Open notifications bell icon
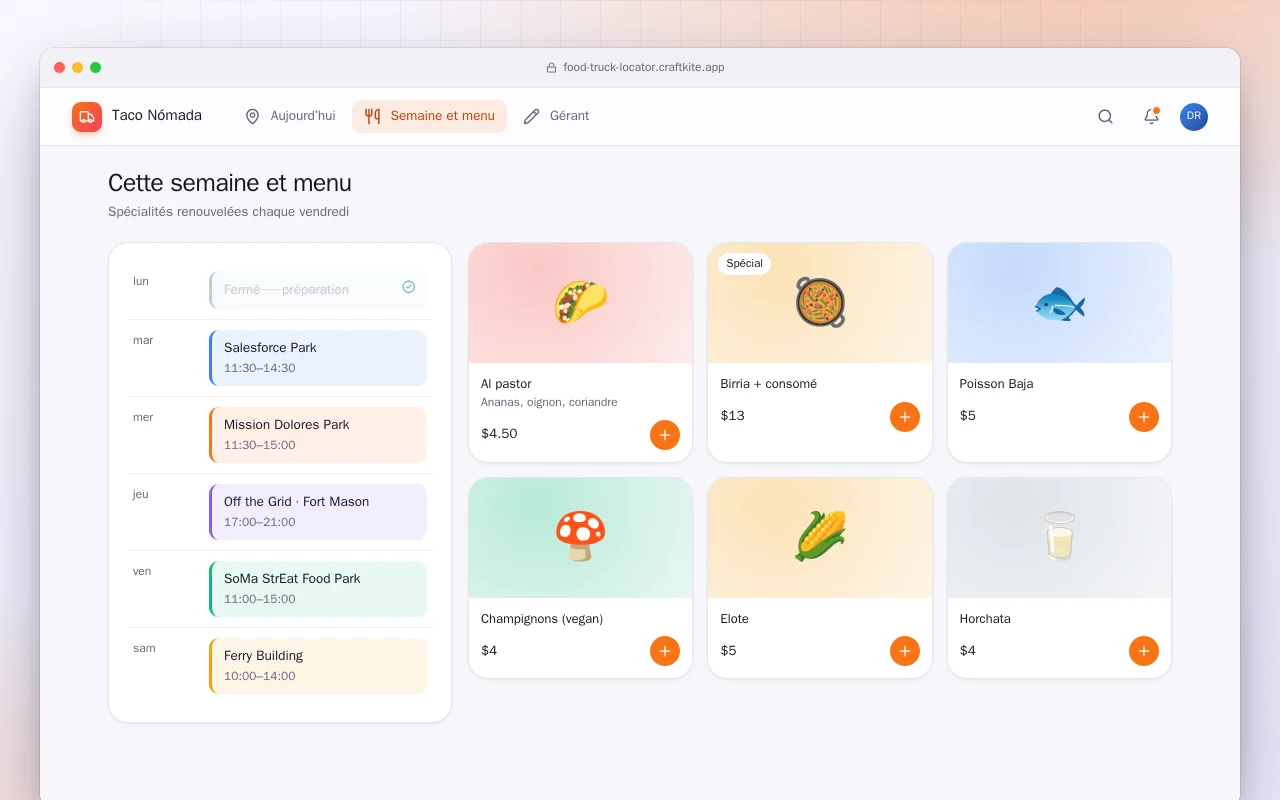The width and height of the screenshot is (1280, 800). click(x=1151, y=116)
